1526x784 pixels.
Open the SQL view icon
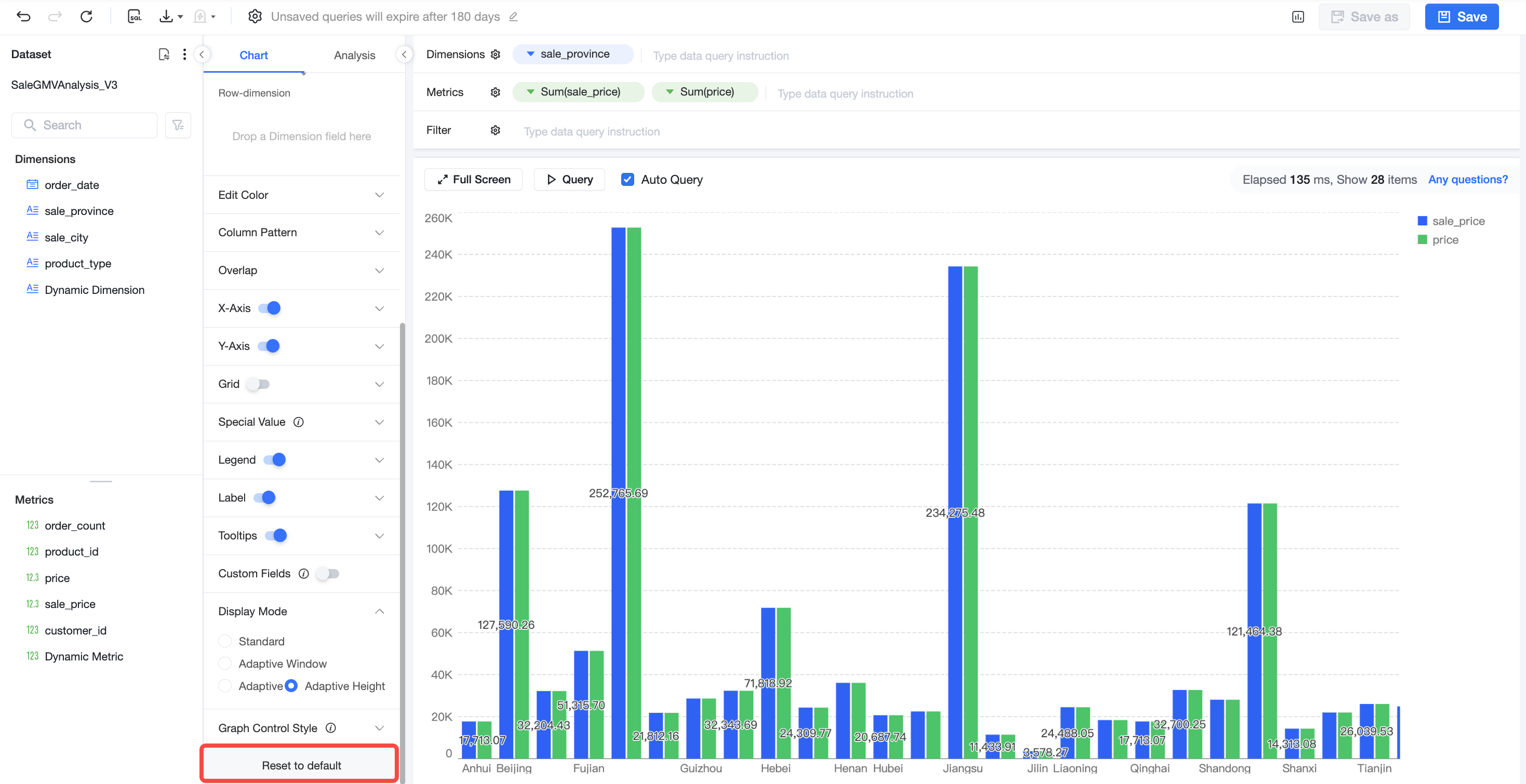pos(135,17)
